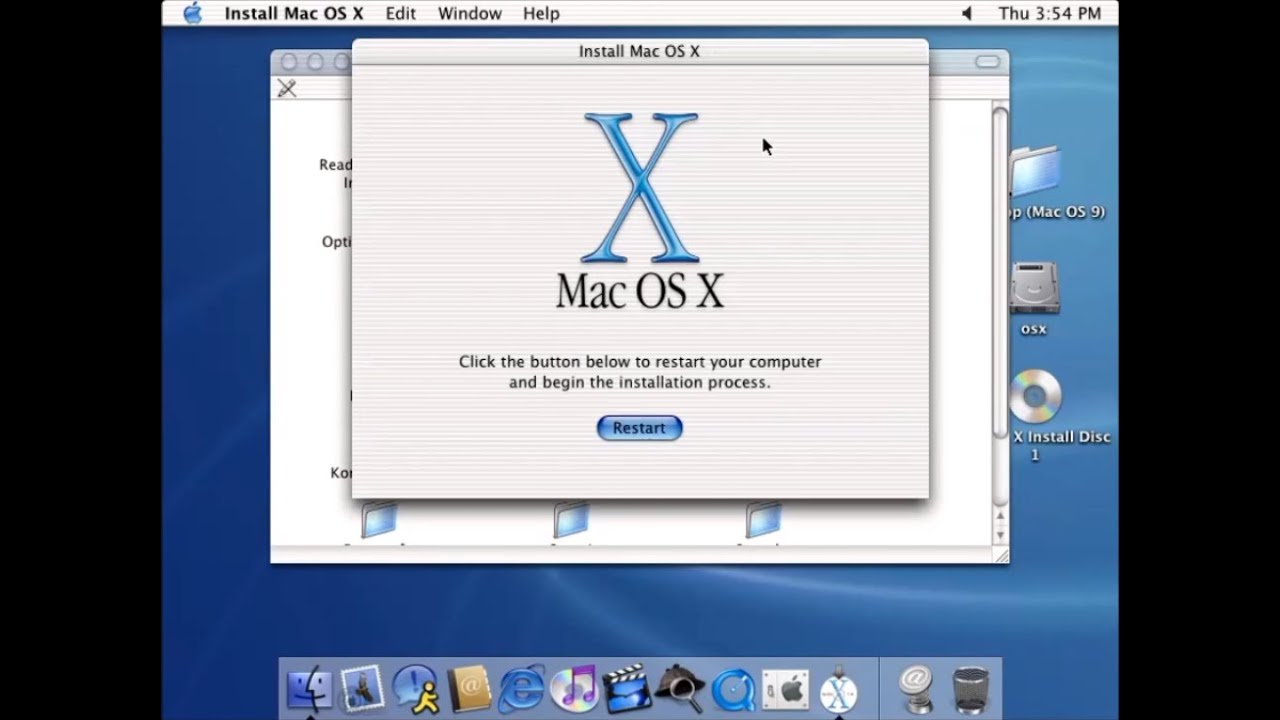
Task: Open the Apple menu
Action: click(192, 13)
